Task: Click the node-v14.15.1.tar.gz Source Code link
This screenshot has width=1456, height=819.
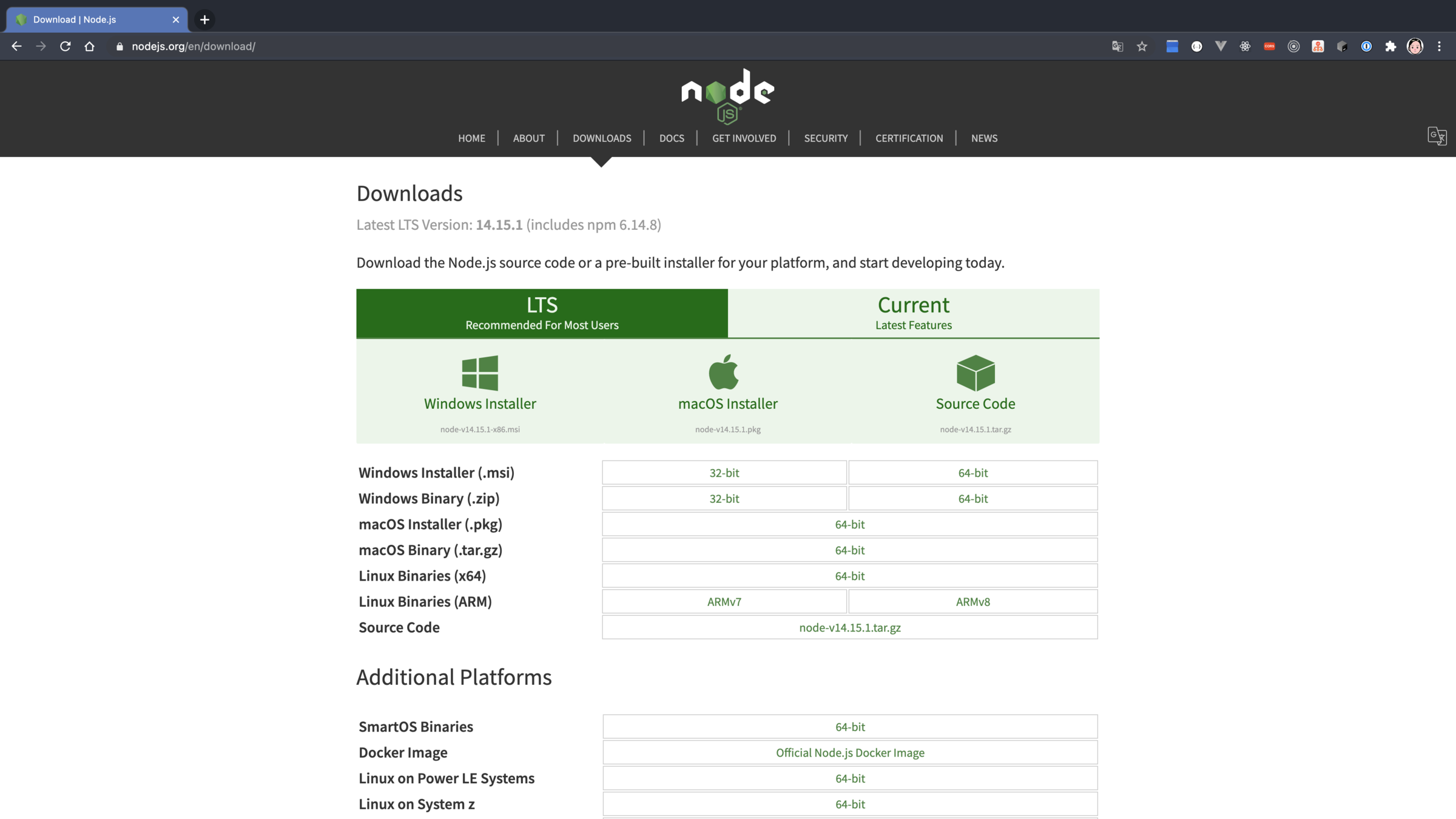Action: [849, 627]
